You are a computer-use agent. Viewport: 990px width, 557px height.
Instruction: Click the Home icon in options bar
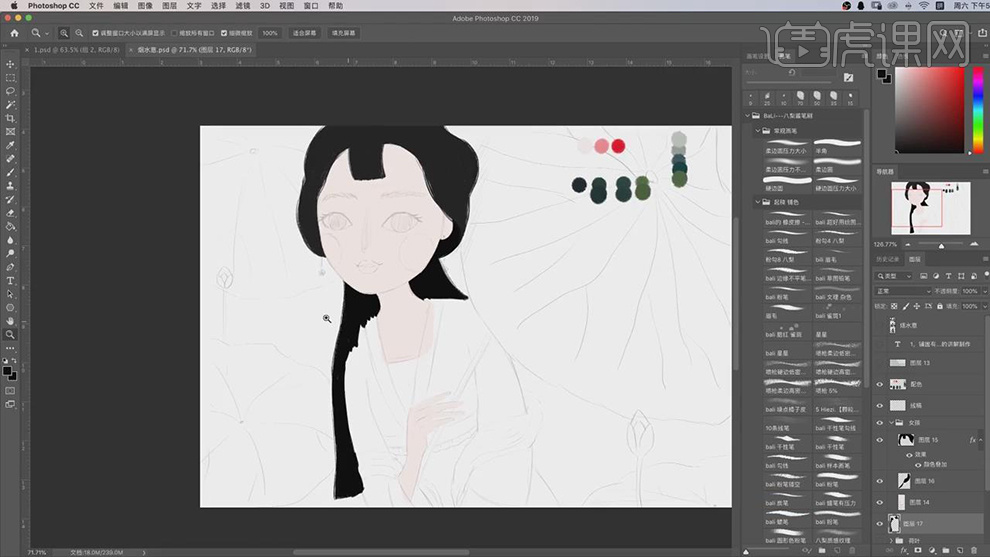click(15, 33)
